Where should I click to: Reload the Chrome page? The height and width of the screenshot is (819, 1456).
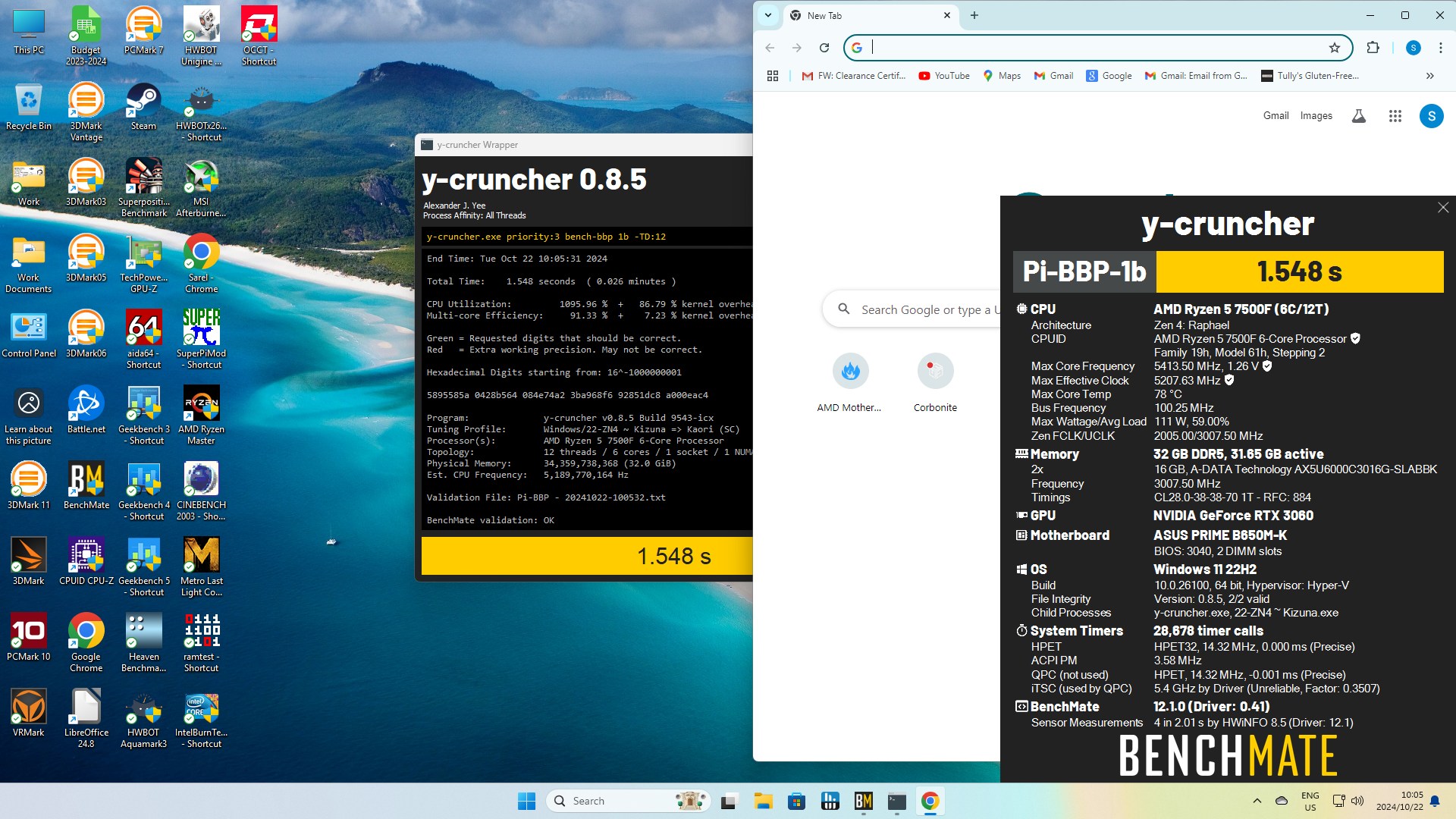tap(824, 48)
